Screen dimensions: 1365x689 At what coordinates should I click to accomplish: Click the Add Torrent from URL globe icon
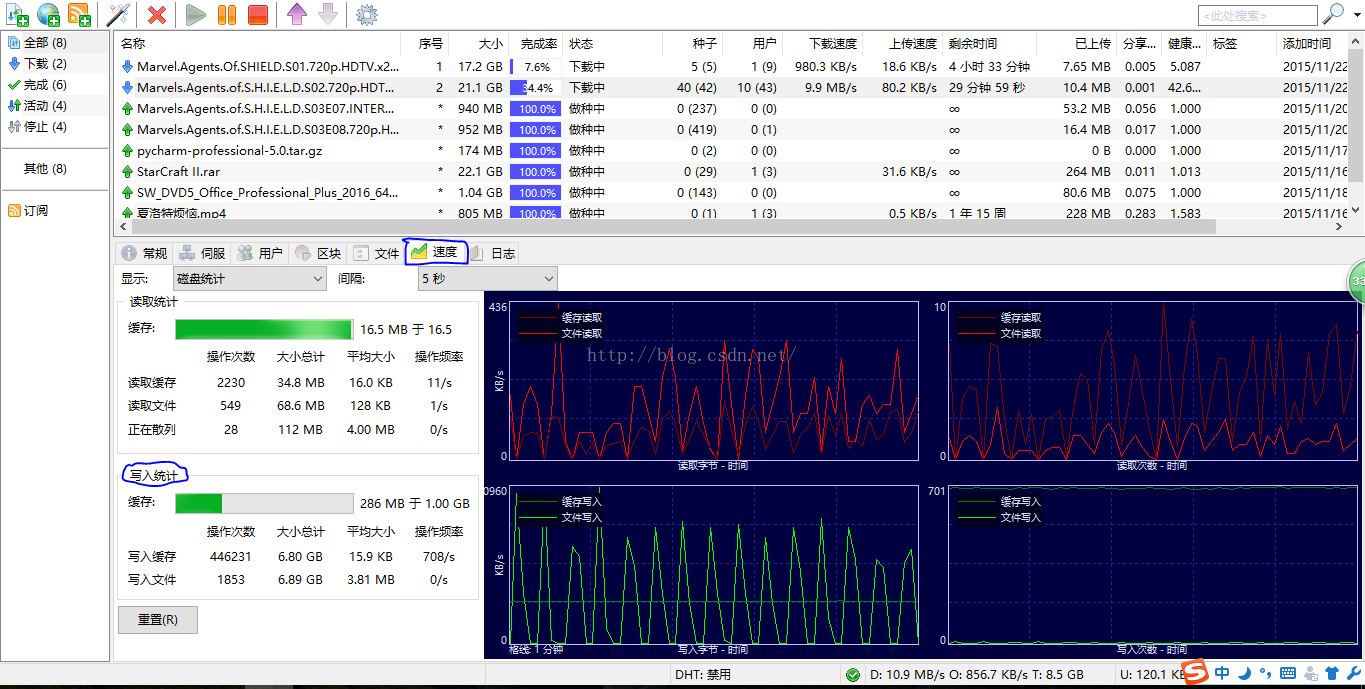coord(48,14)
